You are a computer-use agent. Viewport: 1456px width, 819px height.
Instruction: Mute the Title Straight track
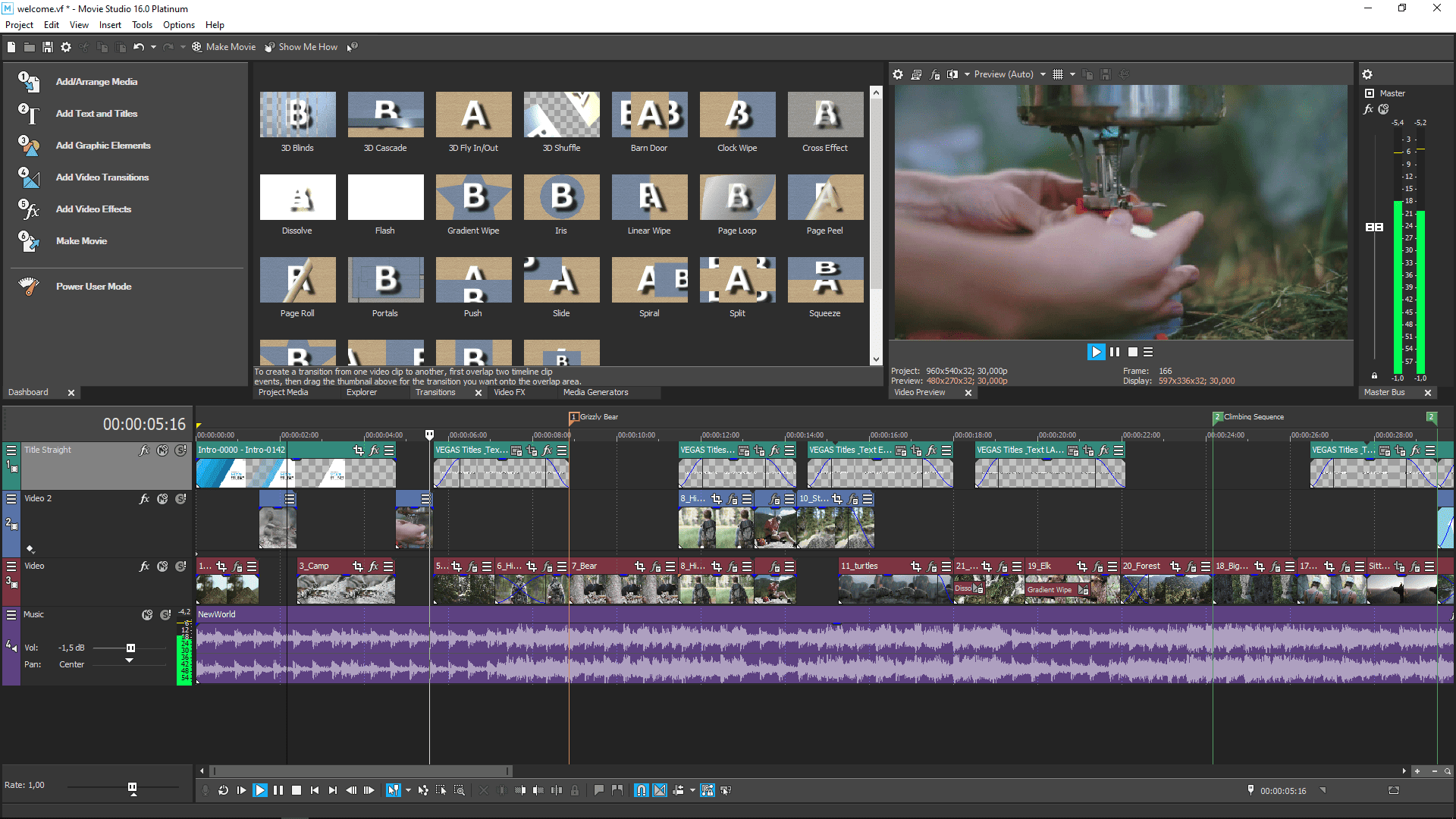pyautogui.click(x=162, y=450)
